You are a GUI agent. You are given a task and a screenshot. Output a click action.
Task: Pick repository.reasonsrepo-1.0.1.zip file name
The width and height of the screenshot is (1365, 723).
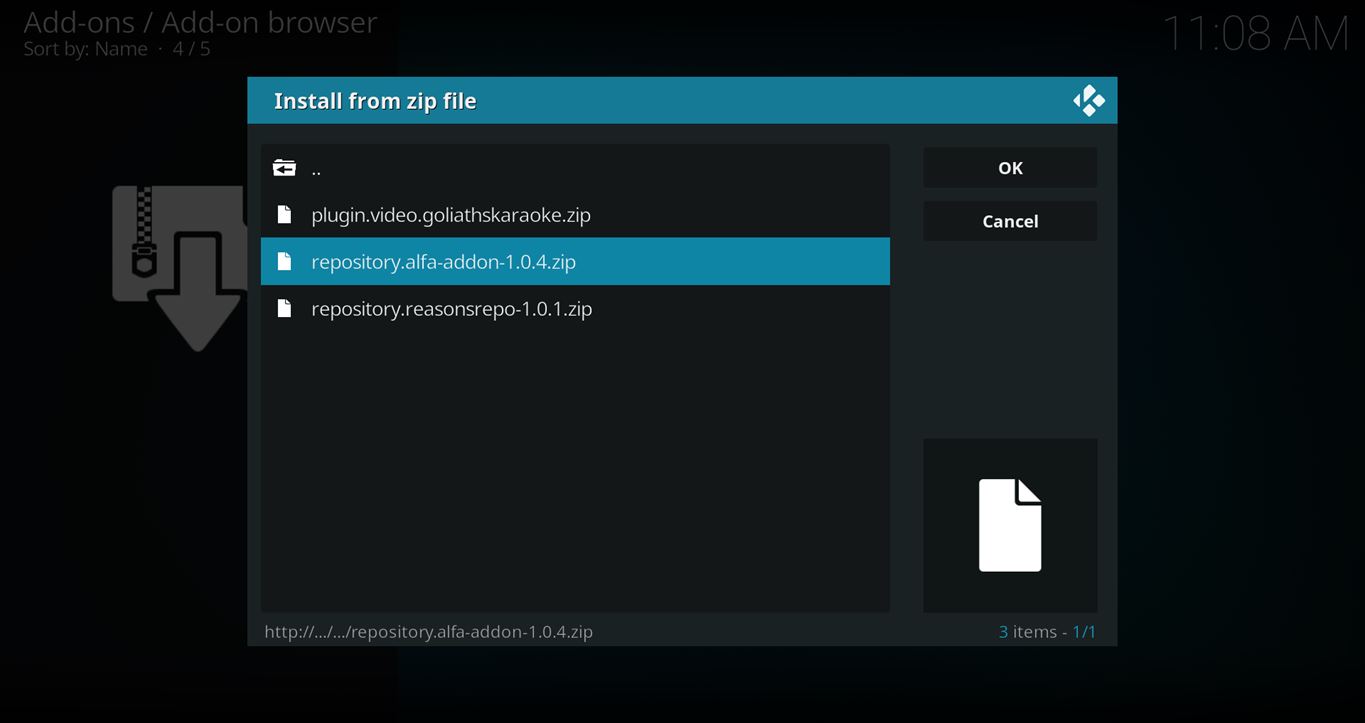pyautogui.click(x=451, y=309)
